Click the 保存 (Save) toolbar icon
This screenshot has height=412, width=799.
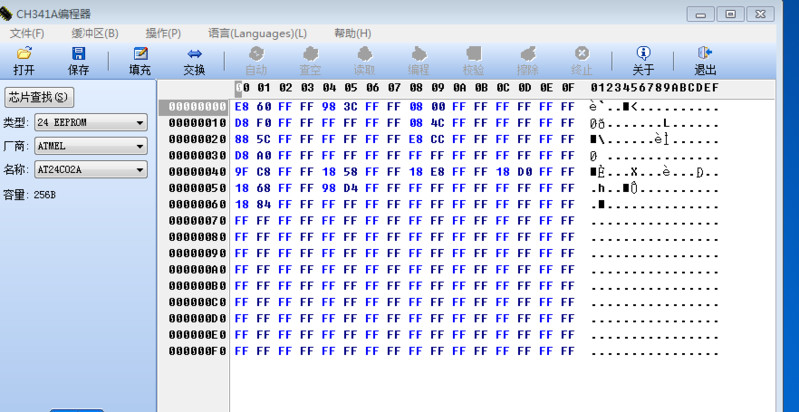(x=78, y=60)
